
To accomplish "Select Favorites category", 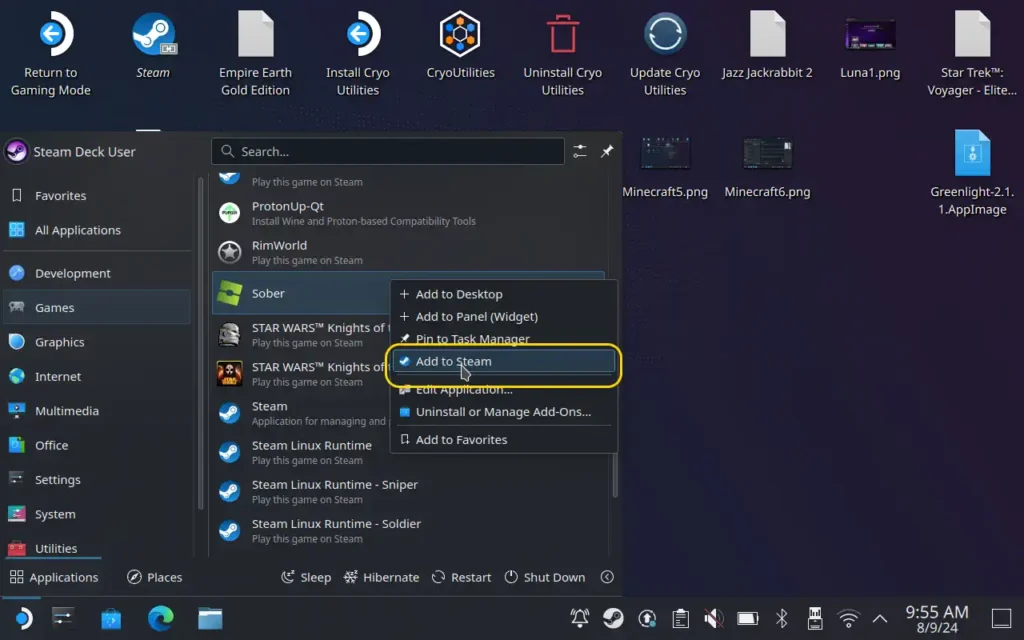I will pyautogui.click(x=97, y=195).
